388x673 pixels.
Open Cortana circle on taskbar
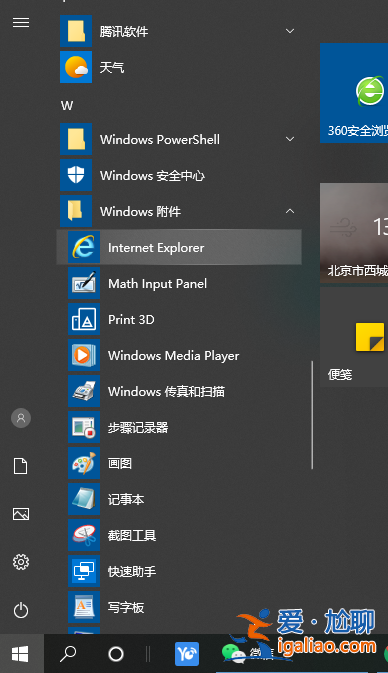pyautogui.click(x=115, y=654)
